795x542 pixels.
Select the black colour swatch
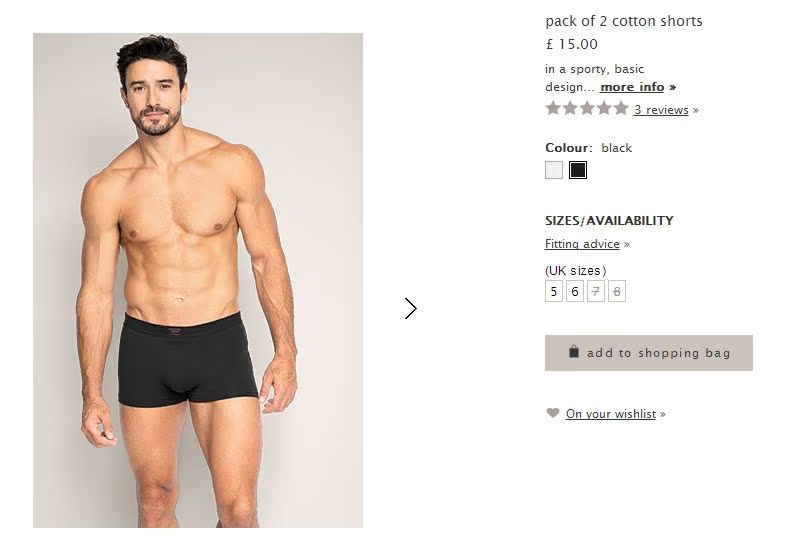click(577, 170)
